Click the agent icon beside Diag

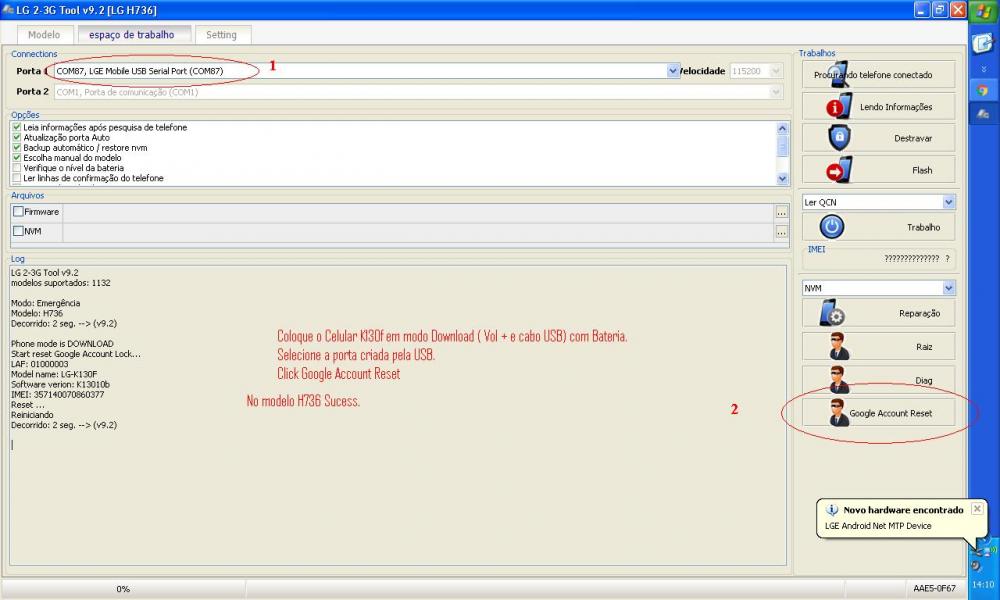pyautogui.click(x=839, y=379)
